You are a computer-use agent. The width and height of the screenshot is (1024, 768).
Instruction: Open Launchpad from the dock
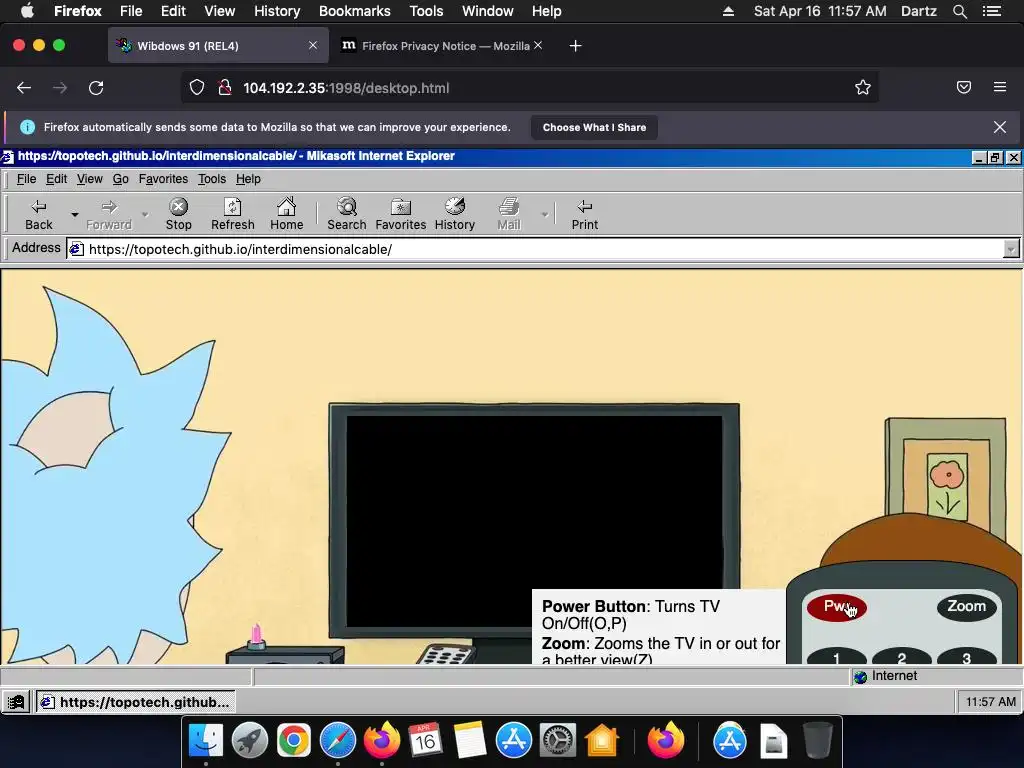(x=249, y=741)
